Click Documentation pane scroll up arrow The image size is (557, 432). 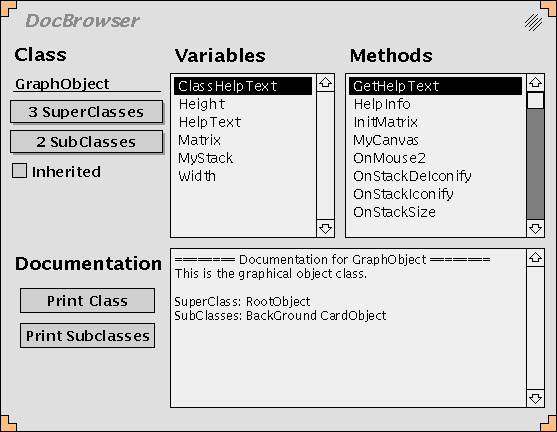(x=535, y=258)
